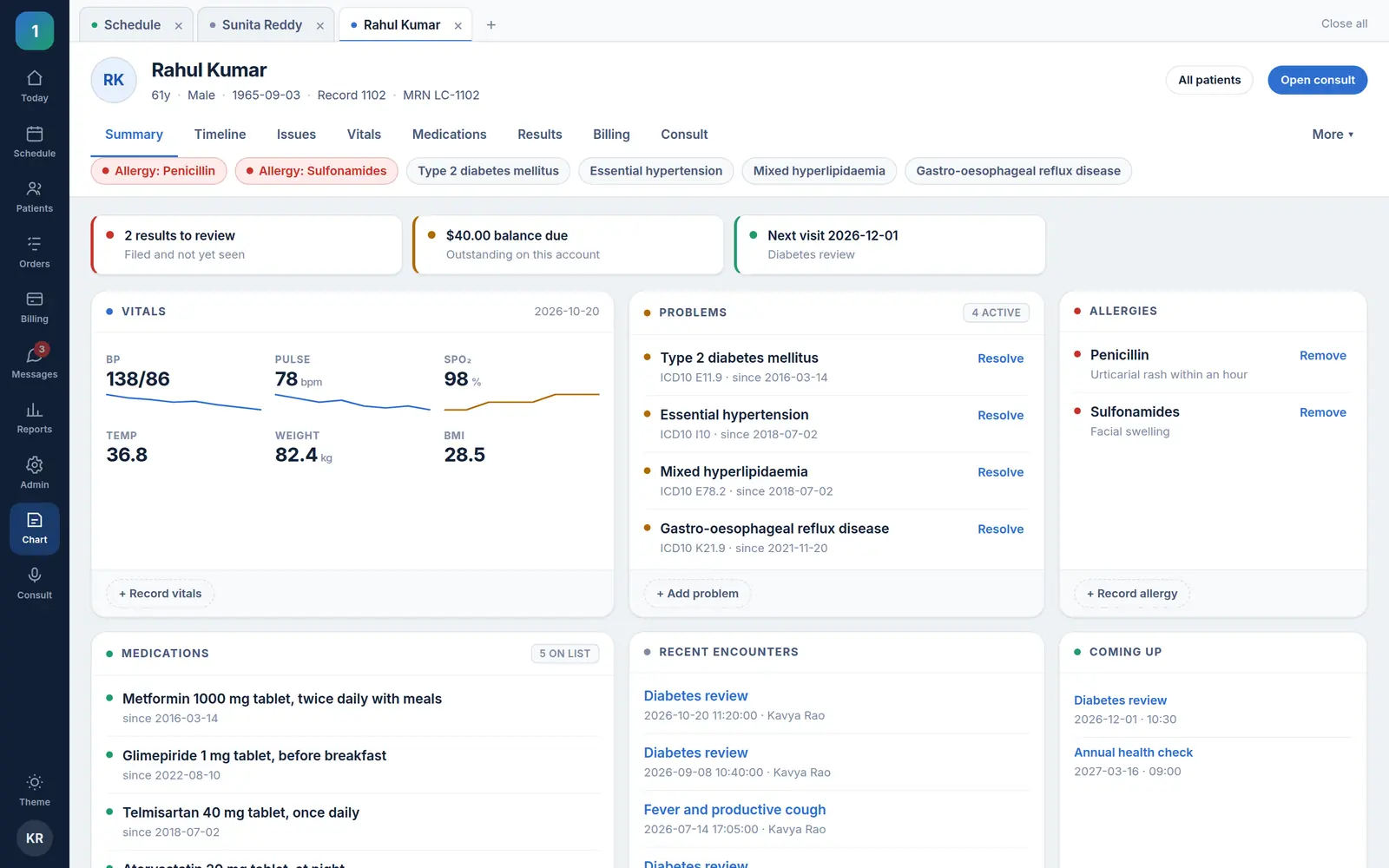
Task: Select the Summary tab
Action: click(134, 135)
